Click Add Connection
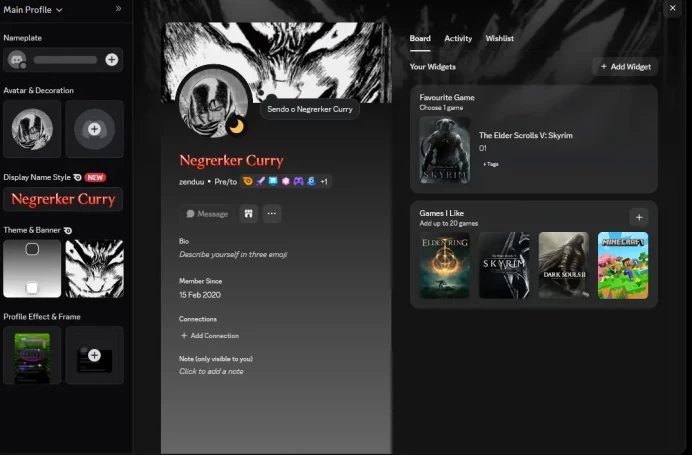This screenshot has width=692, height=455. (x=210, y=335)
